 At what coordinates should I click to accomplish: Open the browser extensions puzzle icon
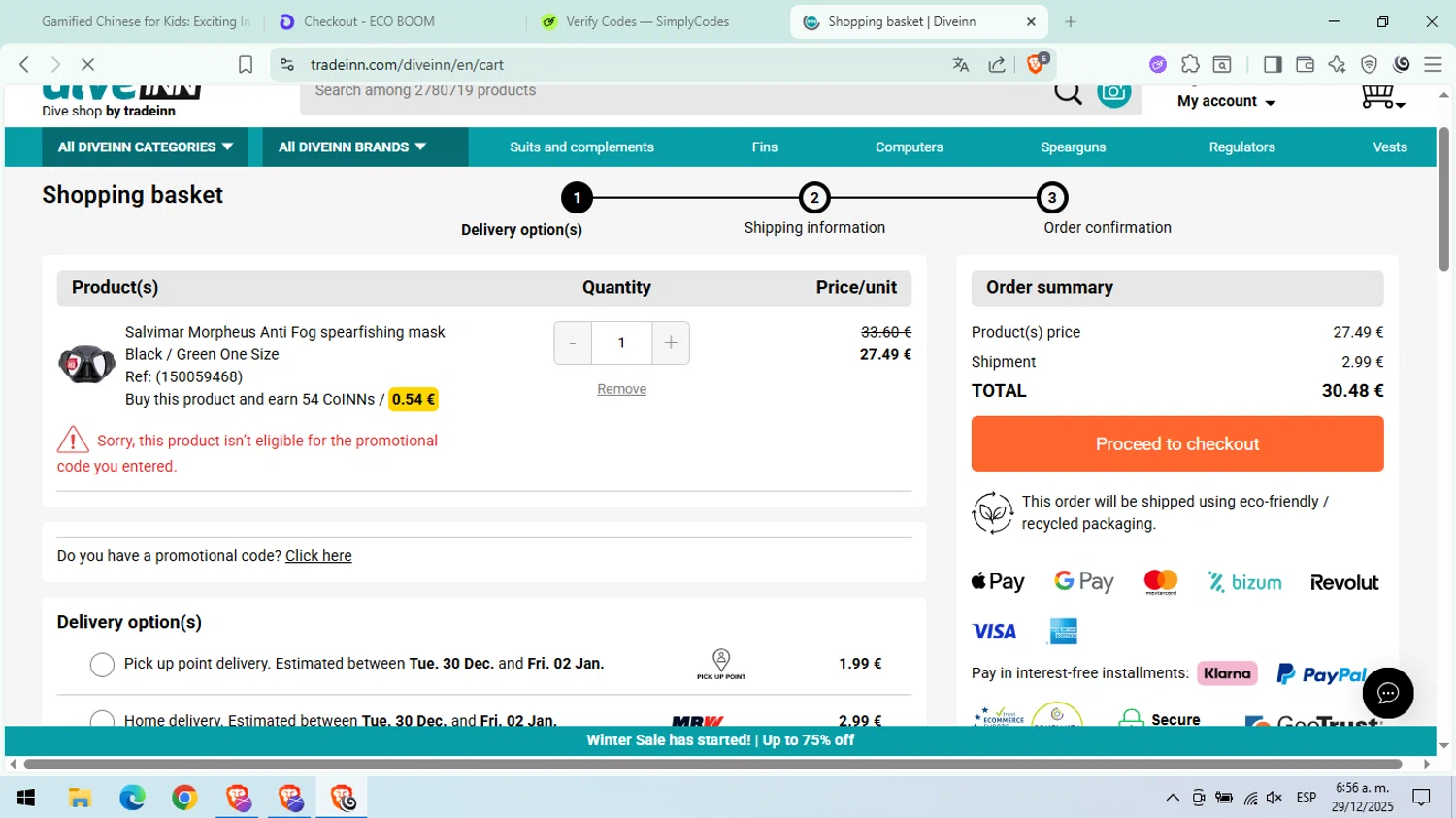1190,64
